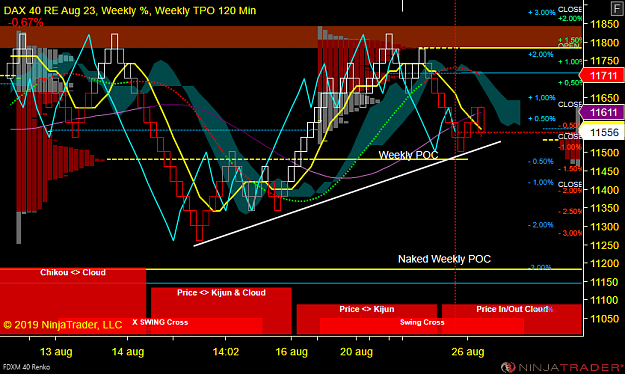This screenshot has height=374, width=625.
Task: Click the 11450 price axis label
Action: tap(604, 171)
